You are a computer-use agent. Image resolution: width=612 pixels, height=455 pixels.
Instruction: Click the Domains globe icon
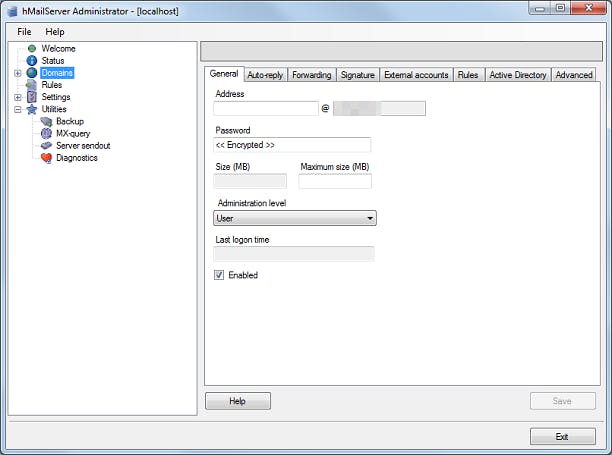[x=32, y=73]
